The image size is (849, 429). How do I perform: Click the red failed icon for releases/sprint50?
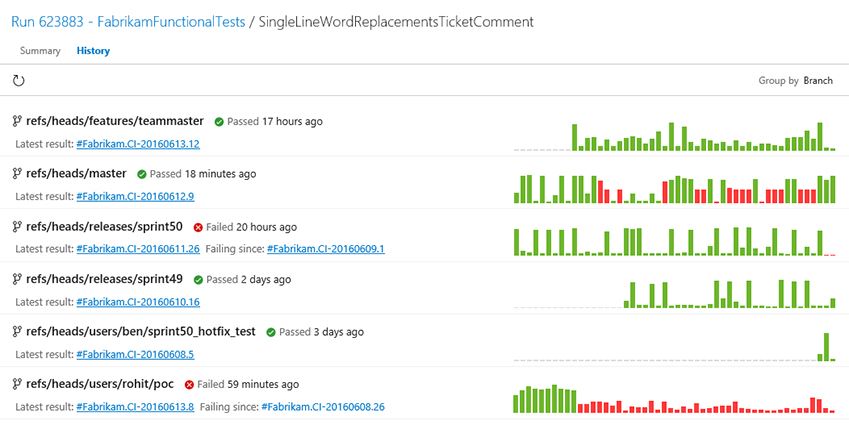[x=198, y=227]
